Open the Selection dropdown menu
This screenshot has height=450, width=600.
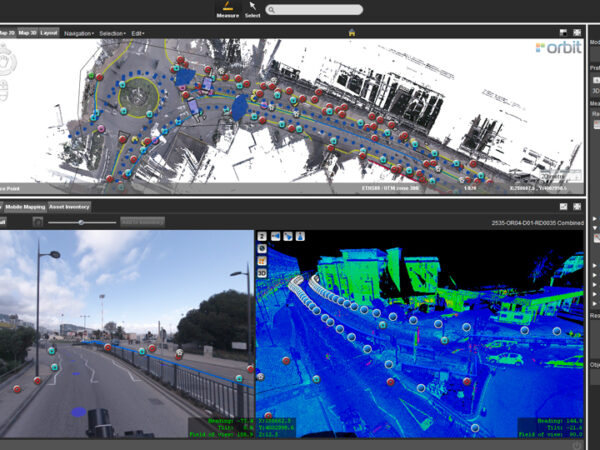(112, 34)
